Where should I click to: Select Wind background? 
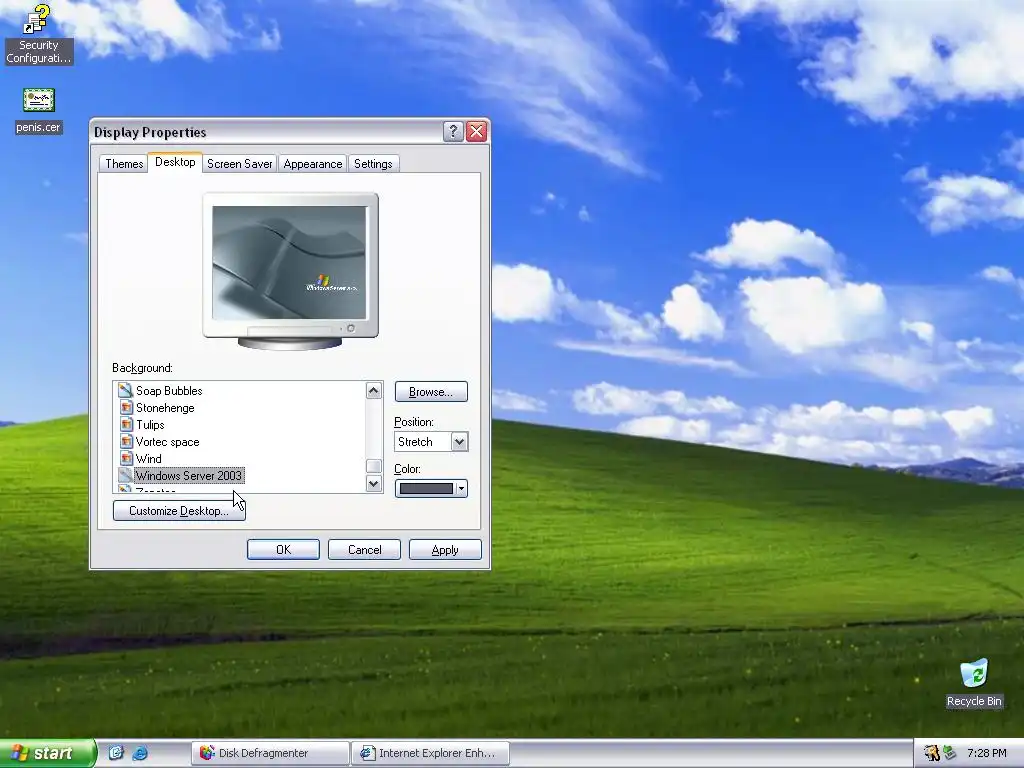point(149,458)
